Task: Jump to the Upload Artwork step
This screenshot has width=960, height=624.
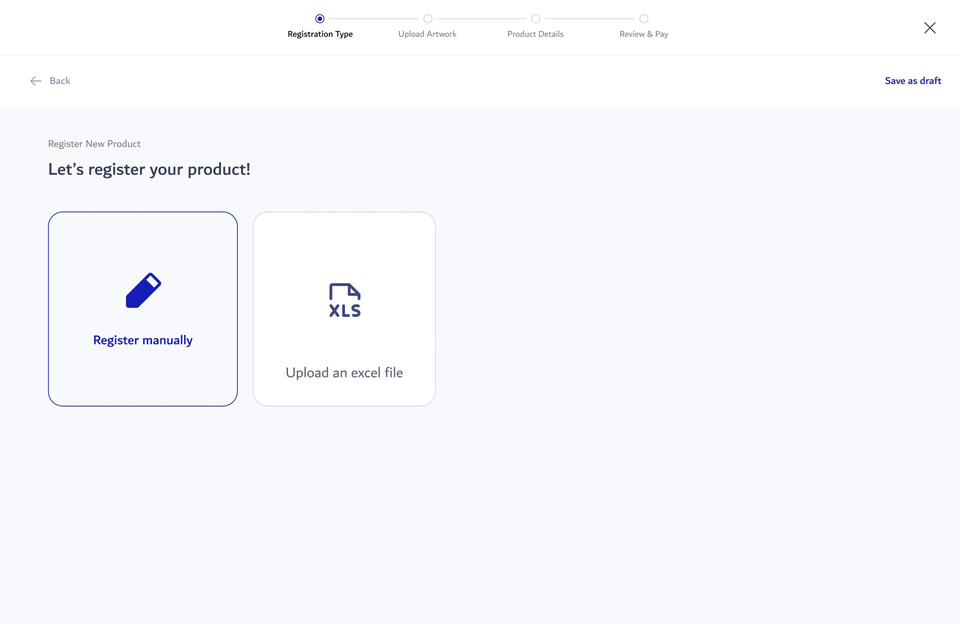Action: coord(427,26)
